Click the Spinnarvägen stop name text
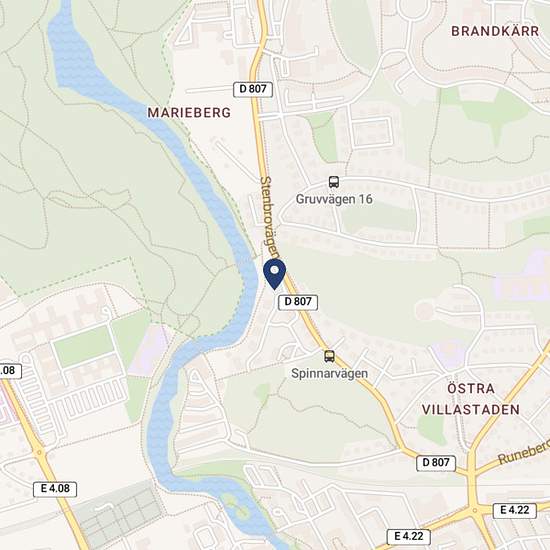 click(329, 374)
